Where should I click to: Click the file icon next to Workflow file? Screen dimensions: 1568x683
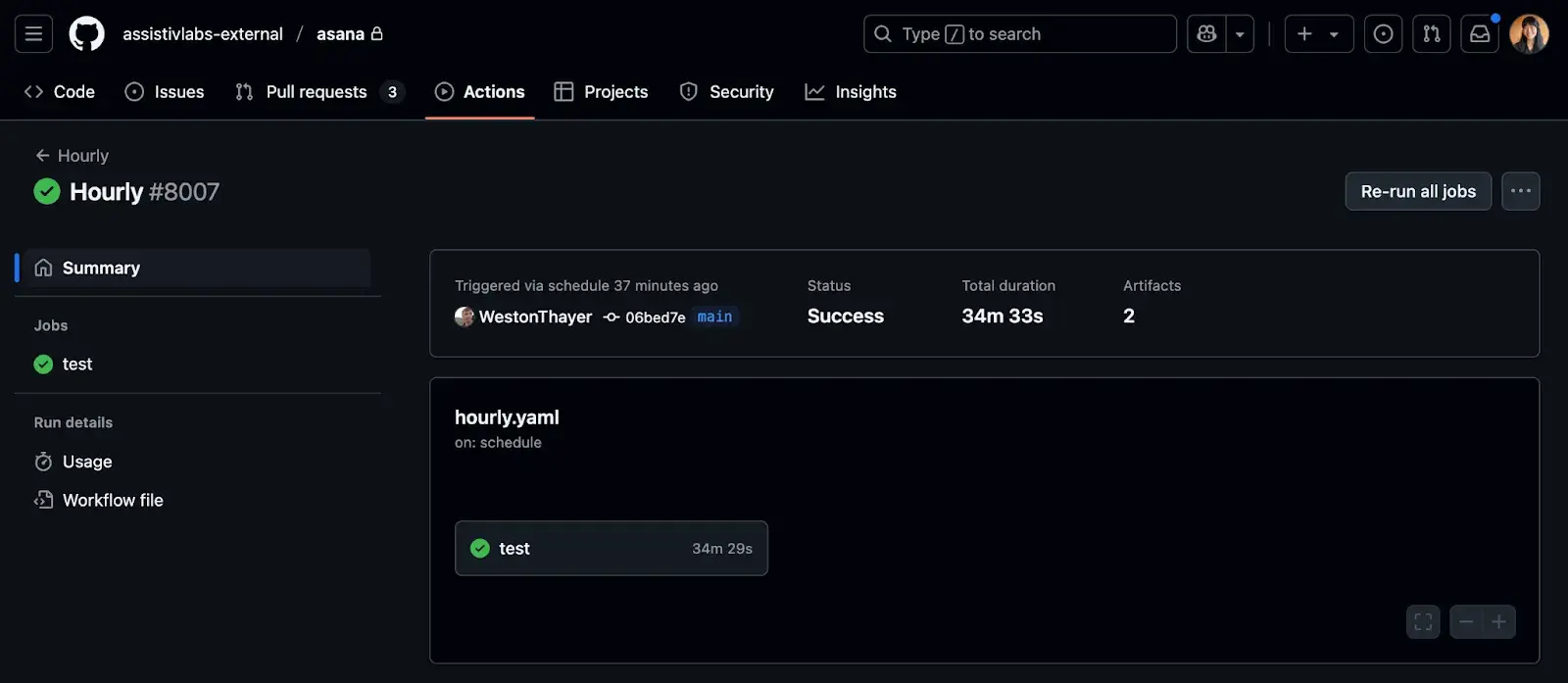pyautogui.click(x=43, y=500)
